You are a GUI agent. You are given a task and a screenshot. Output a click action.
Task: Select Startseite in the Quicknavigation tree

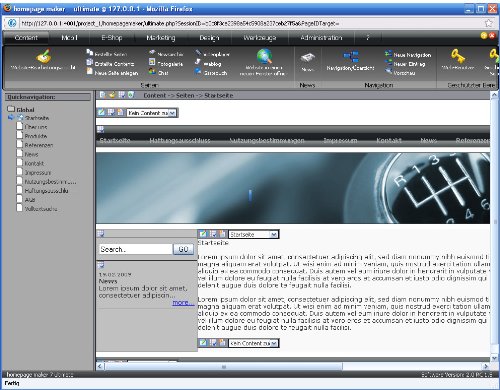point(37,118)
